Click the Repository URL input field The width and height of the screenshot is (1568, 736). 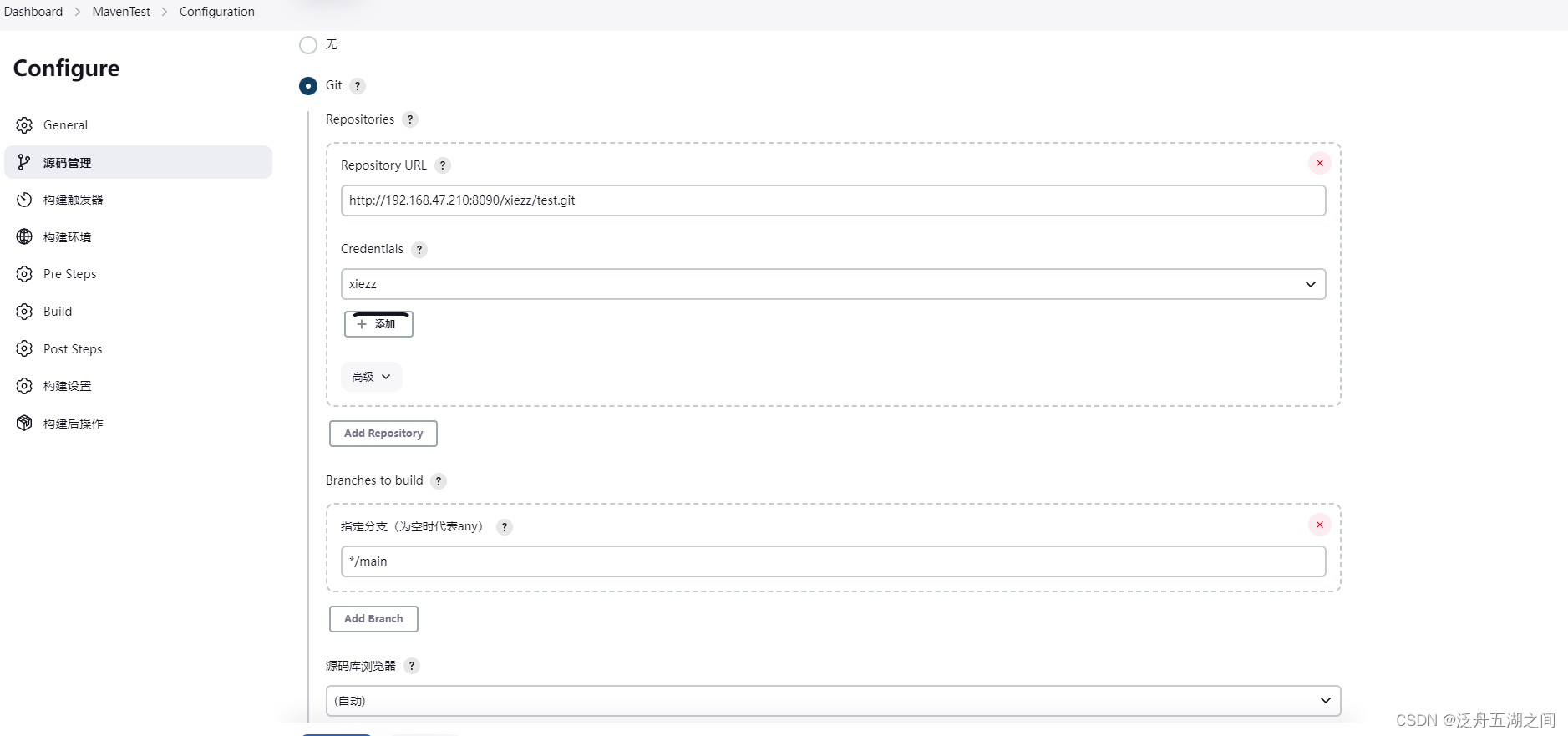point(833,200)
